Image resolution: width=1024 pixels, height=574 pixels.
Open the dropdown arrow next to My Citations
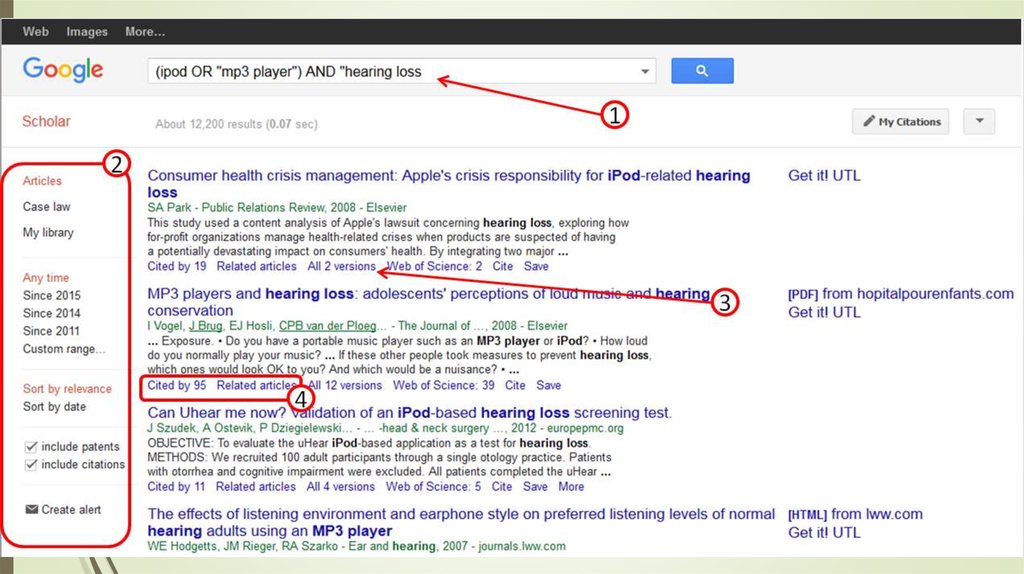pyautogui.click(x=979, y=122)
